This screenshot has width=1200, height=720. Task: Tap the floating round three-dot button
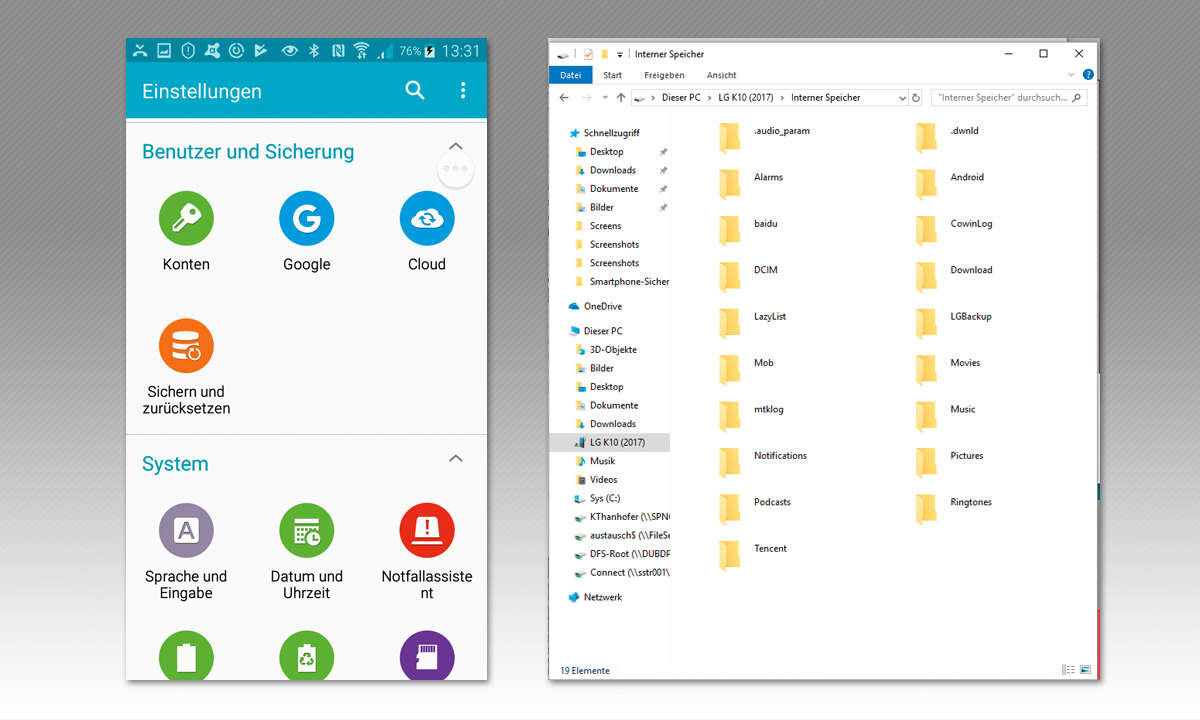click(x=456, y=169)
